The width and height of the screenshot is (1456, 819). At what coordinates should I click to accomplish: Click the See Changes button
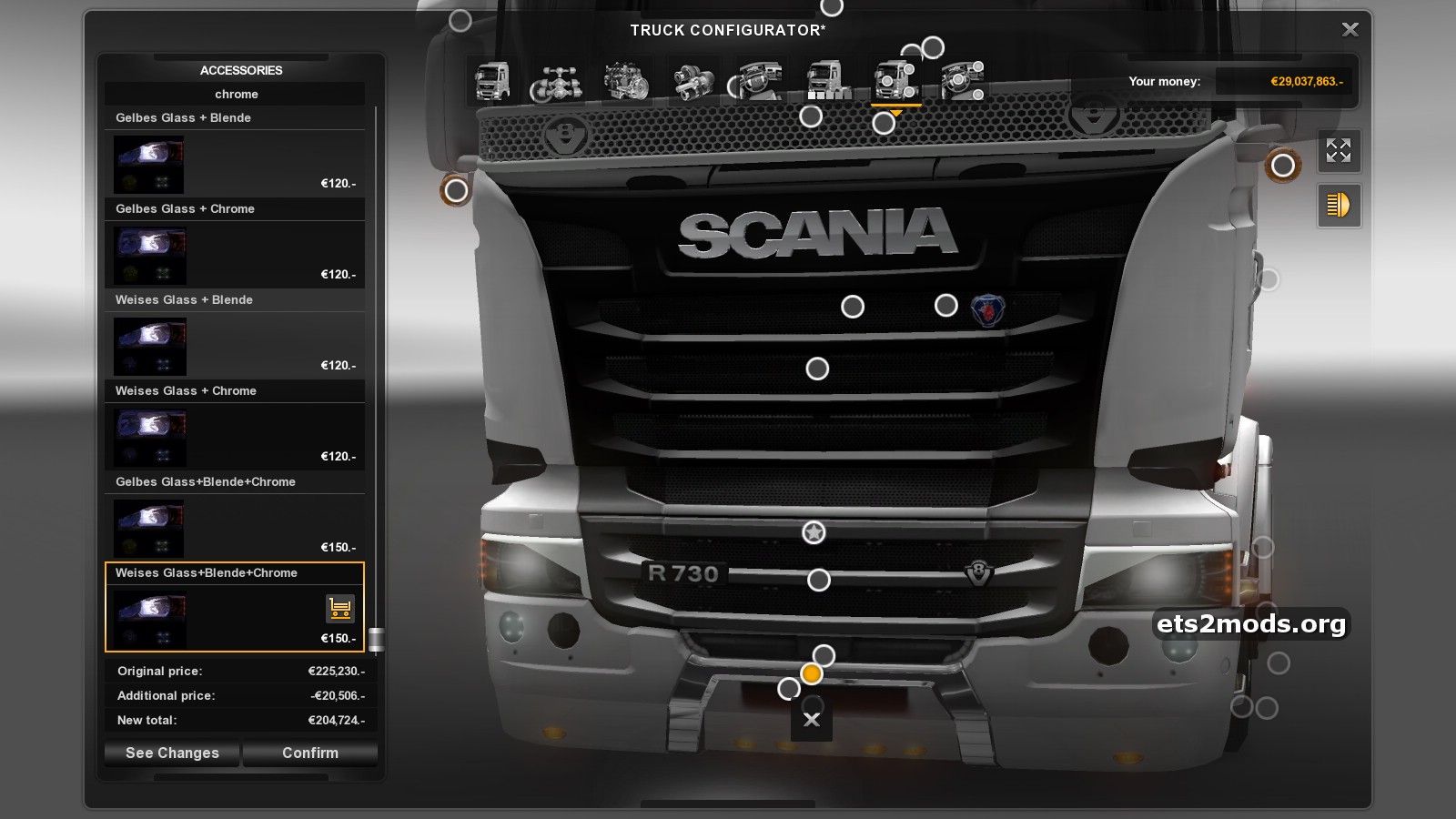pos(172,753)
